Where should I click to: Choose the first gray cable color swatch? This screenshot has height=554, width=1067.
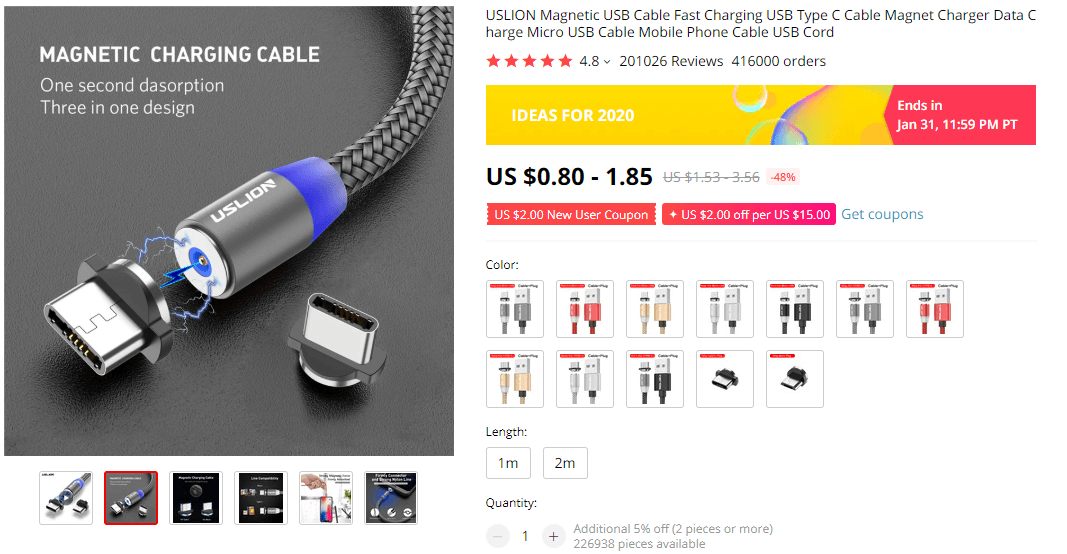(515, 309)
